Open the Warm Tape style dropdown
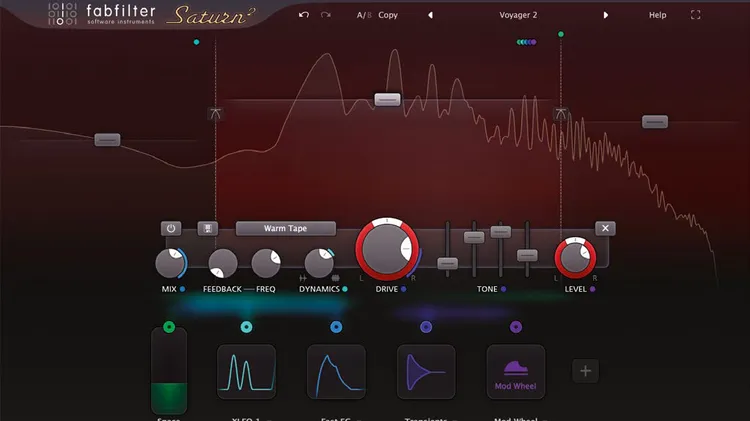 (286, 228)
